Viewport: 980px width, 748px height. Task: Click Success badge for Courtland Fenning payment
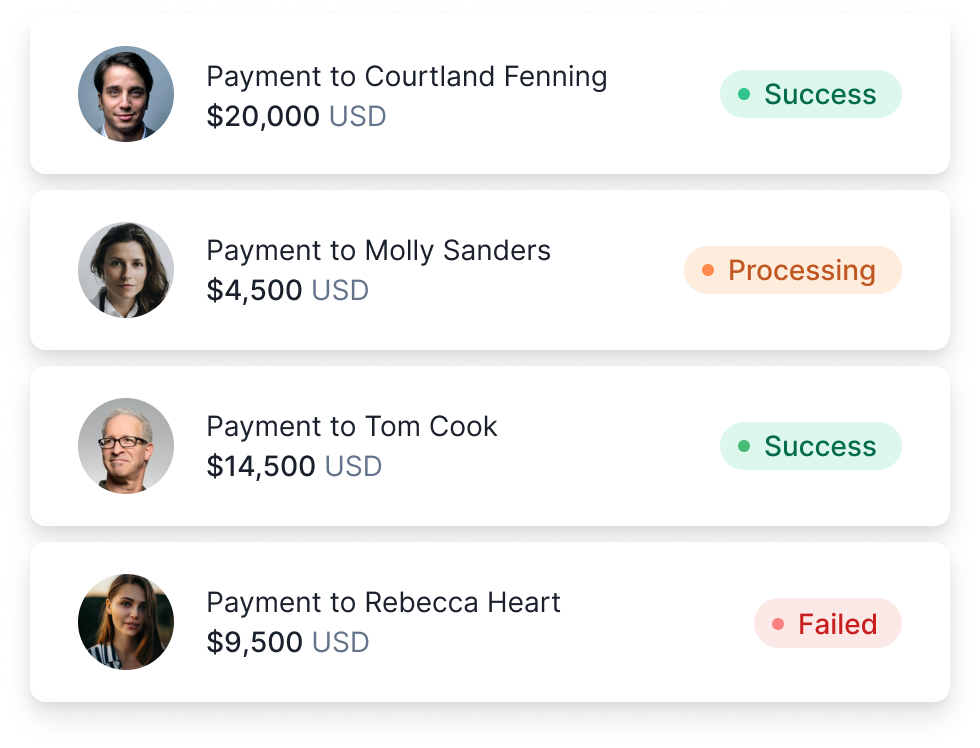coord(811,94)
